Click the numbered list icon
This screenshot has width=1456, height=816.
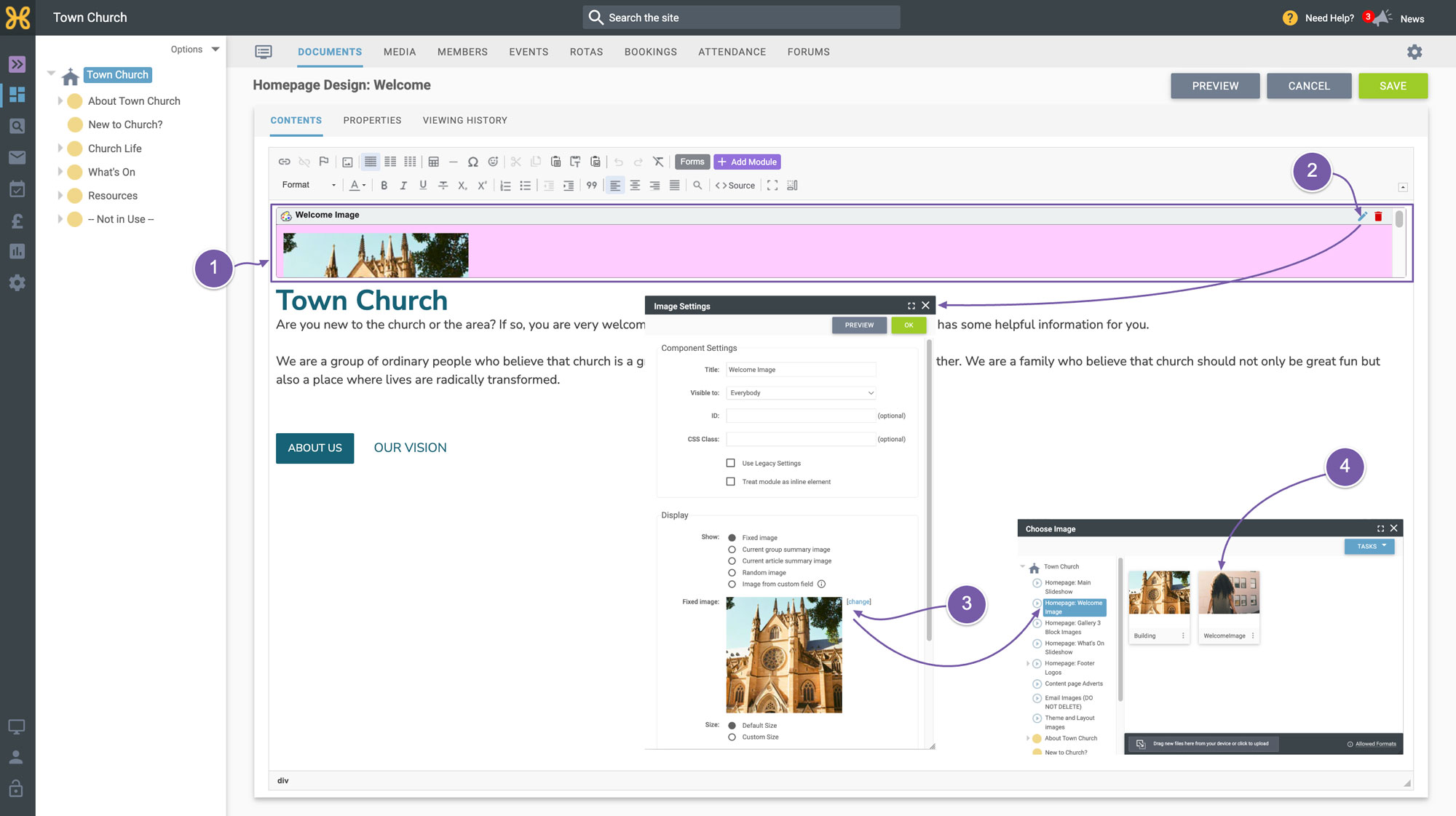point(506,186)
